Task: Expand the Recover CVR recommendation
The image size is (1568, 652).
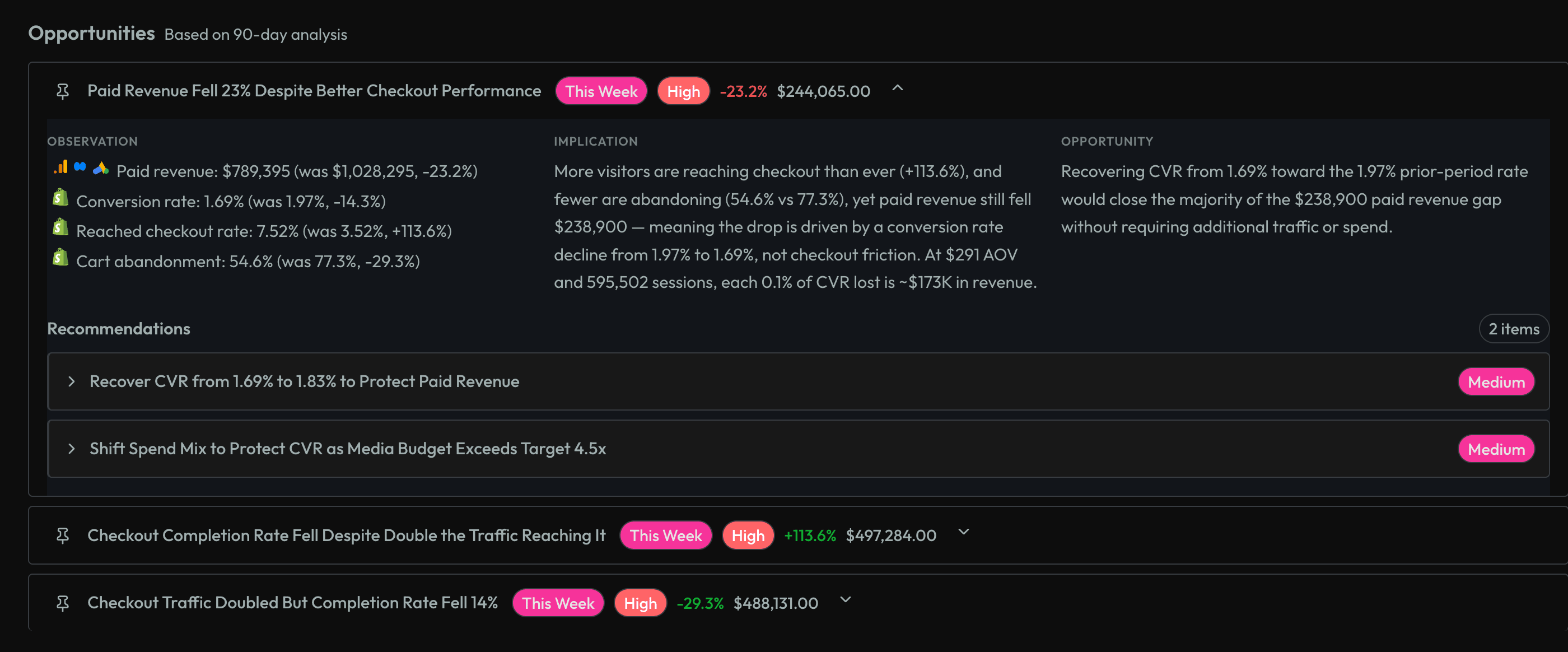Action: (x=72, y=381)
